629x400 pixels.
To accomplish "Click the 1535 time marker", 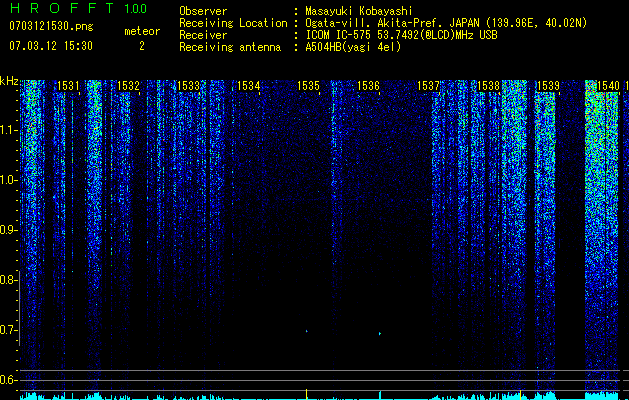I will pyautogui.click(x=308, y=86).
